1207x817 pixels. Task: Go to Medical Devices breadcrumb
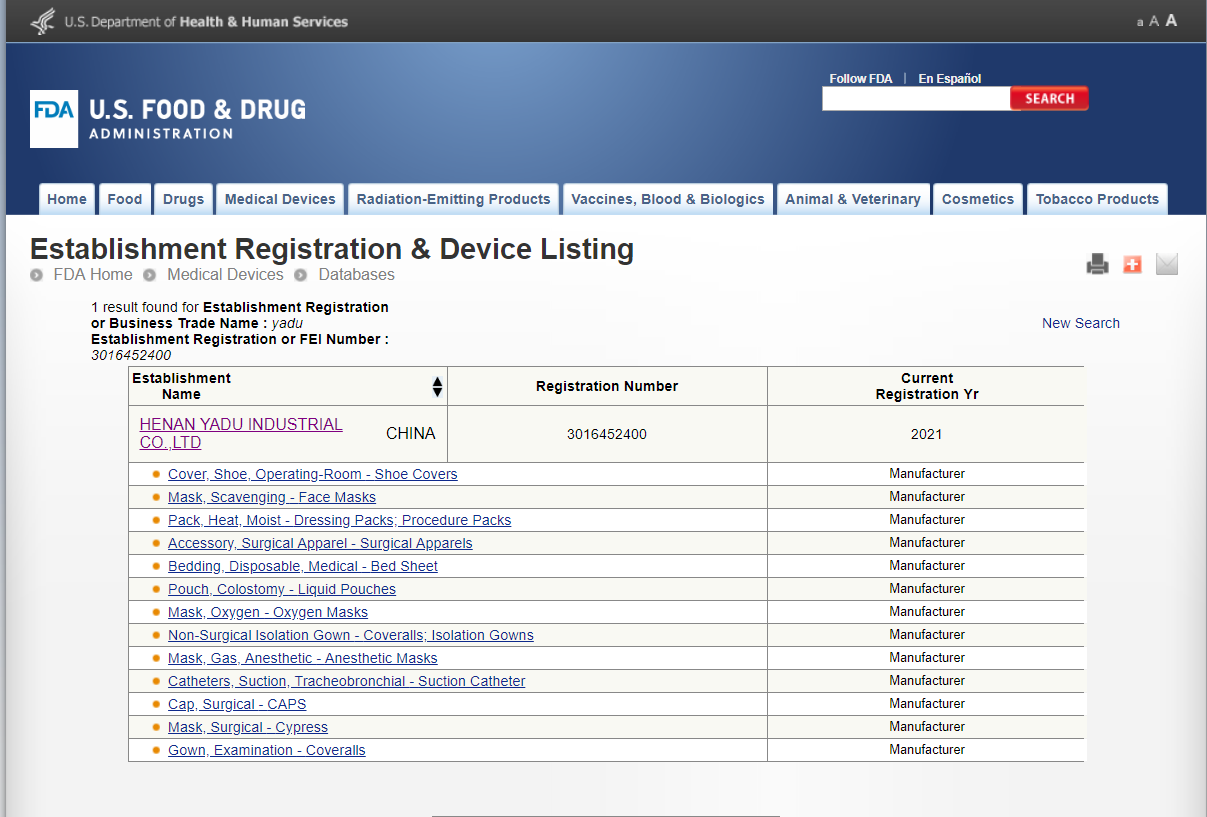pyautogui.click(x=225, y=274)
